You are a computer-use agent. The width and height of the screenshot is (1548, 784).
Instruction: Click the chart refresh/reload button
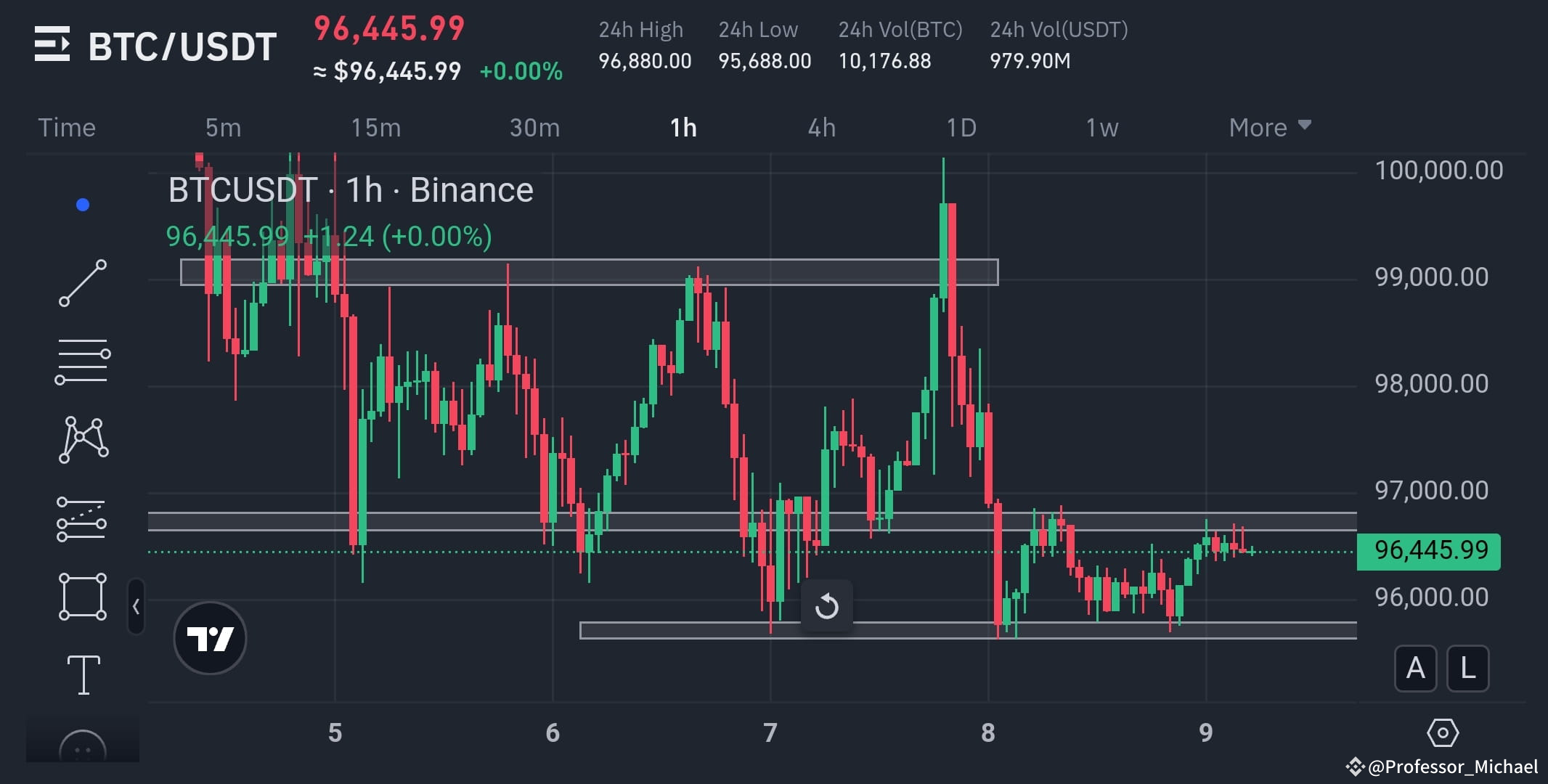(828, 606)
